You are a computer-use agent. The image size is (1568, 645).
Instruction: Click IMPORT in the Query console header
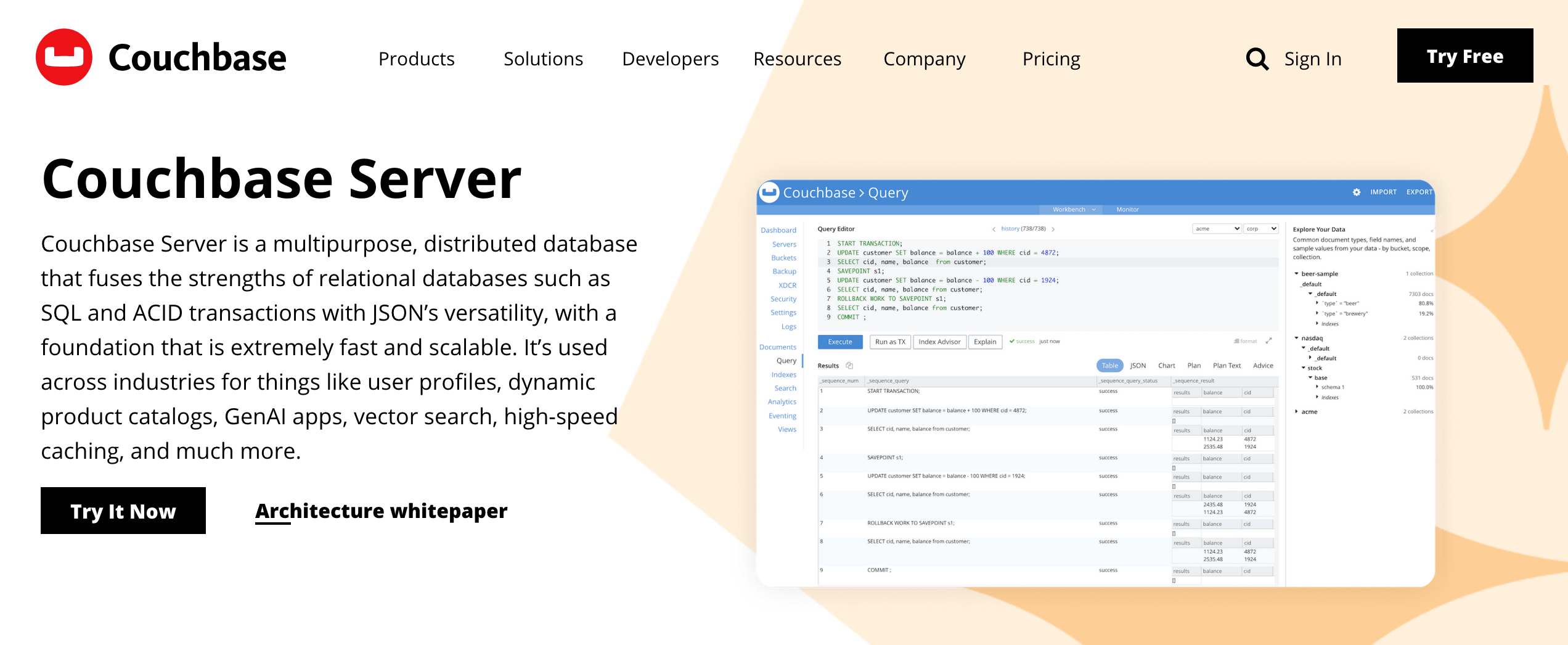click(x=1383, y=192)
